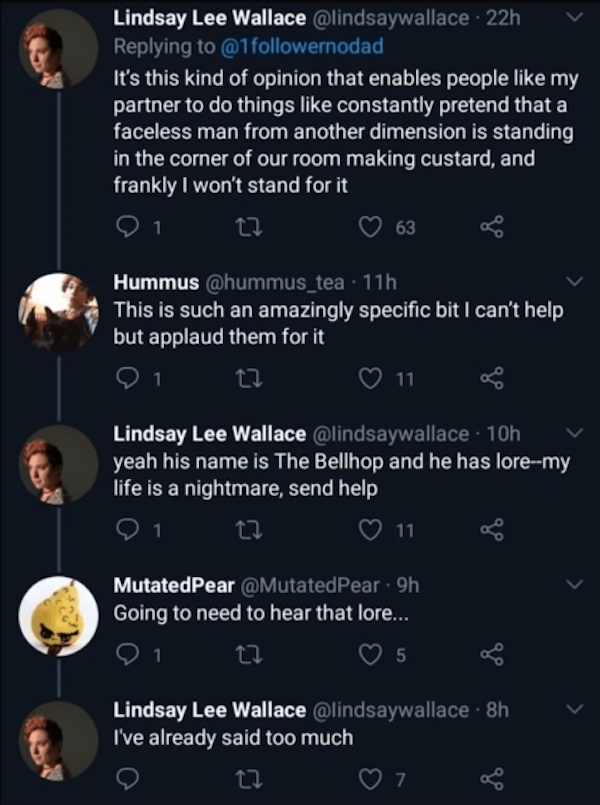The image size is (600, 805).
Task: Open options chevron on Lindsay's 22h tweet
Action: [574, 18]
